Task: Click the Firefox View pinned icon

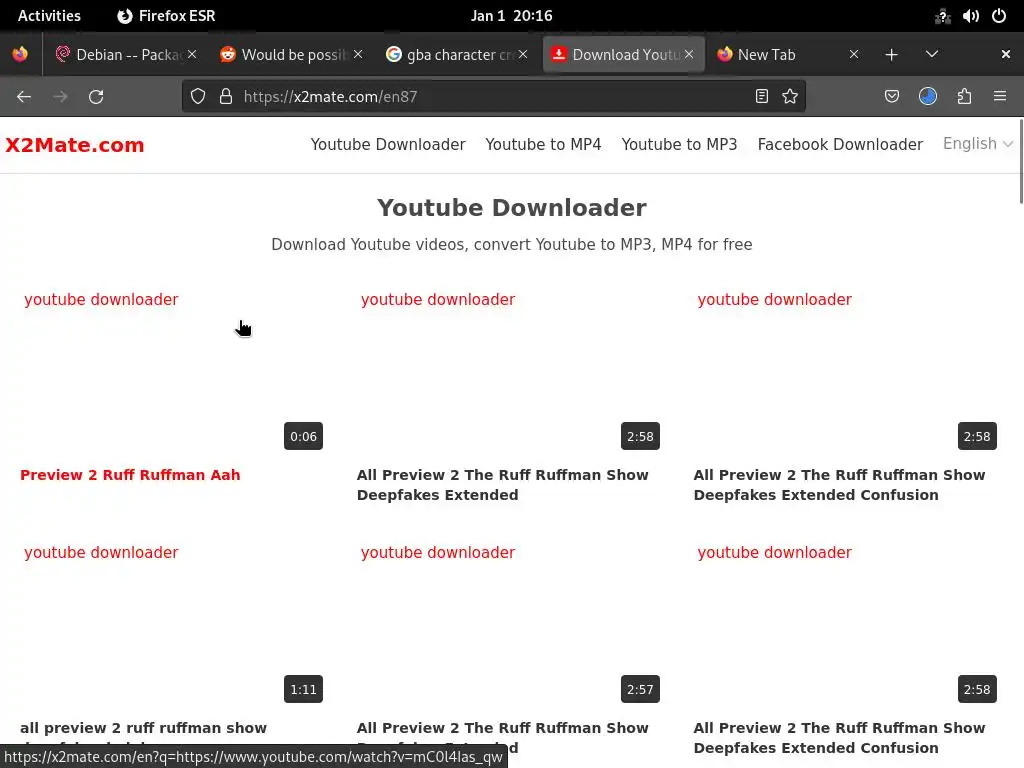Action: pos(20,54)
